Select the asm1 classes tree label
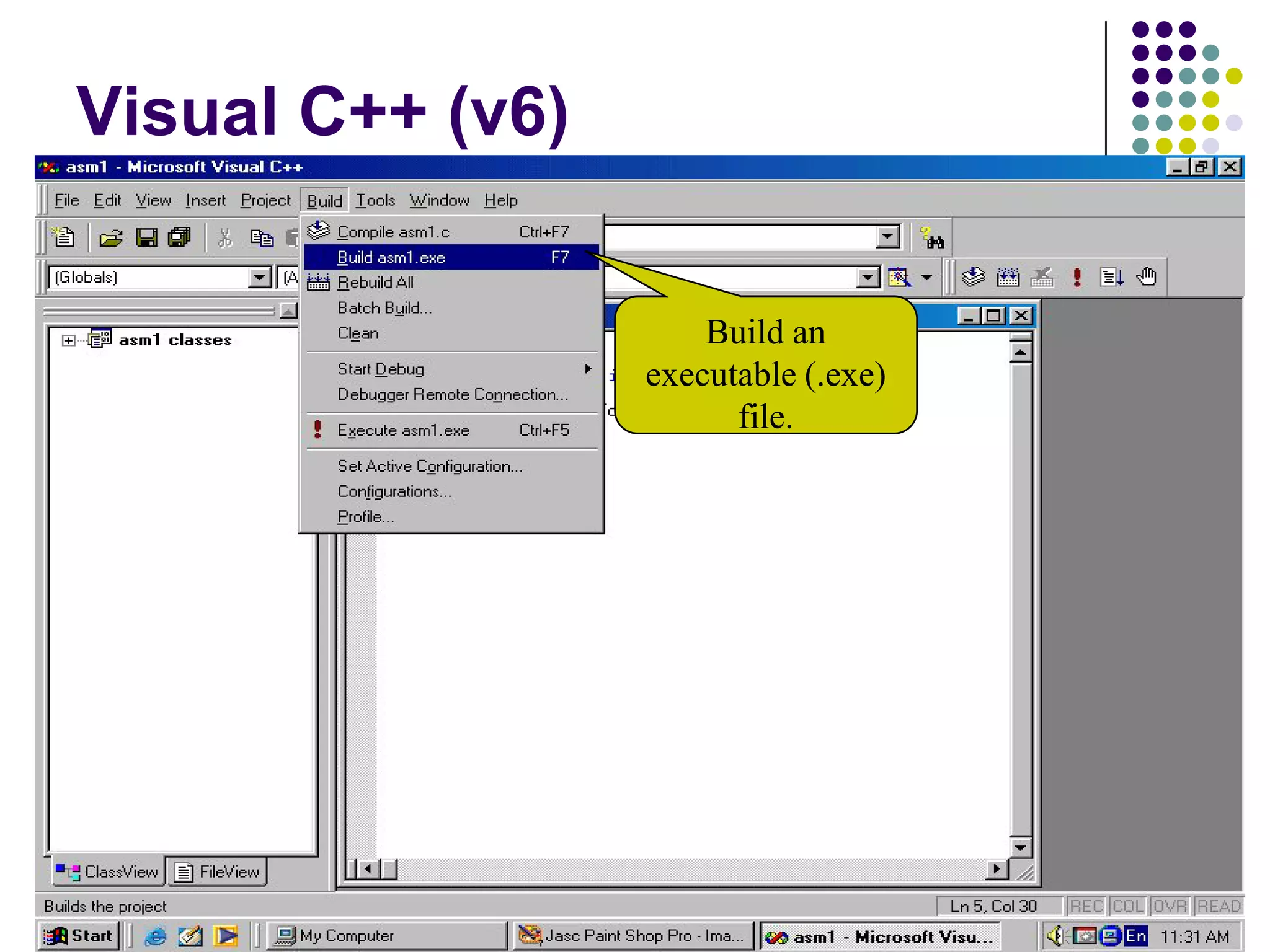 (175, 340)
